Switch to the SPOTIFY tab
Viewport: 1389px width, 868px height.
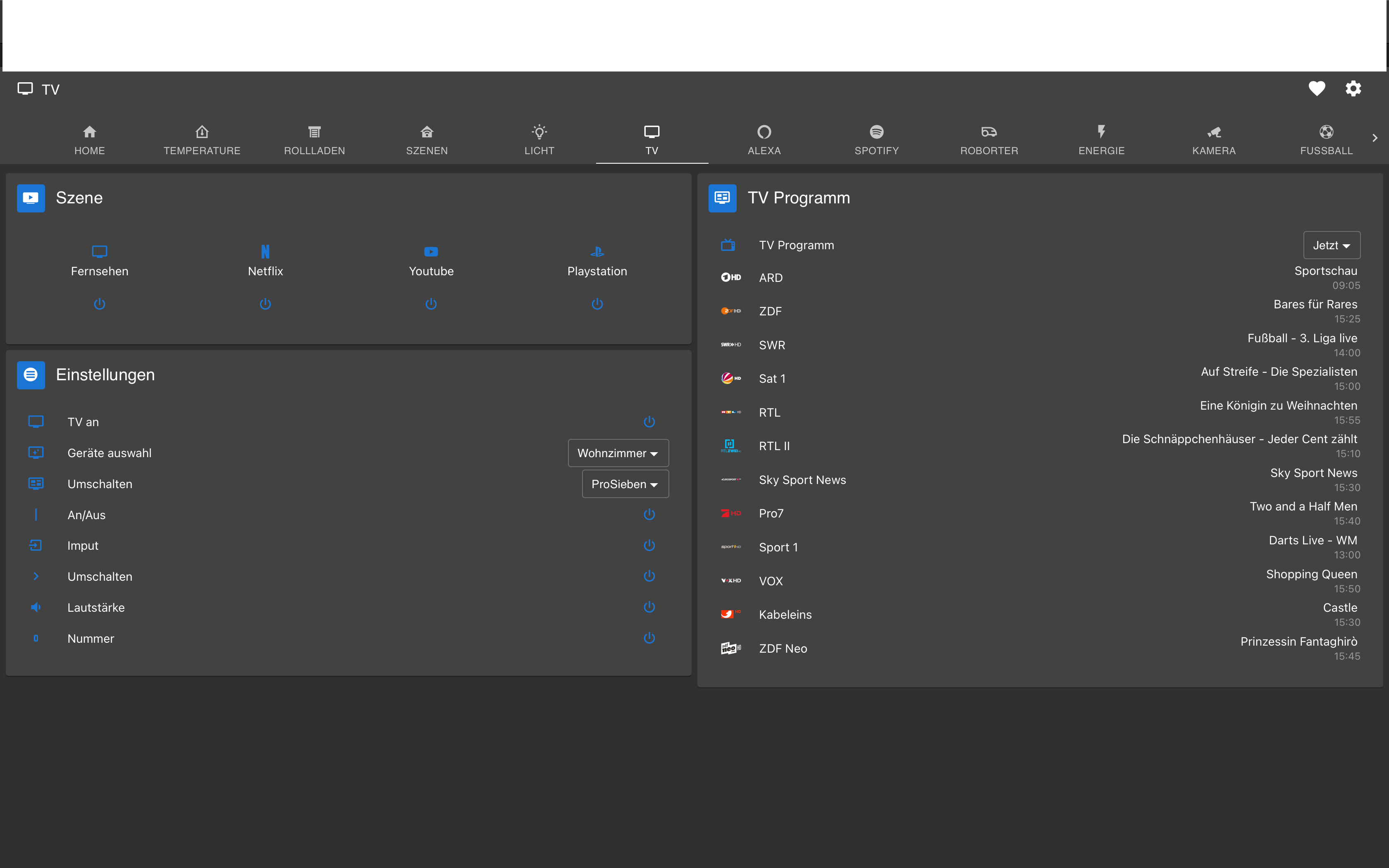(x=876, y=140)
